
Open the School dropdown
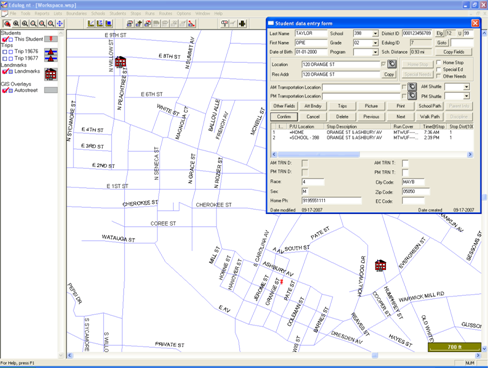[375, 34]
